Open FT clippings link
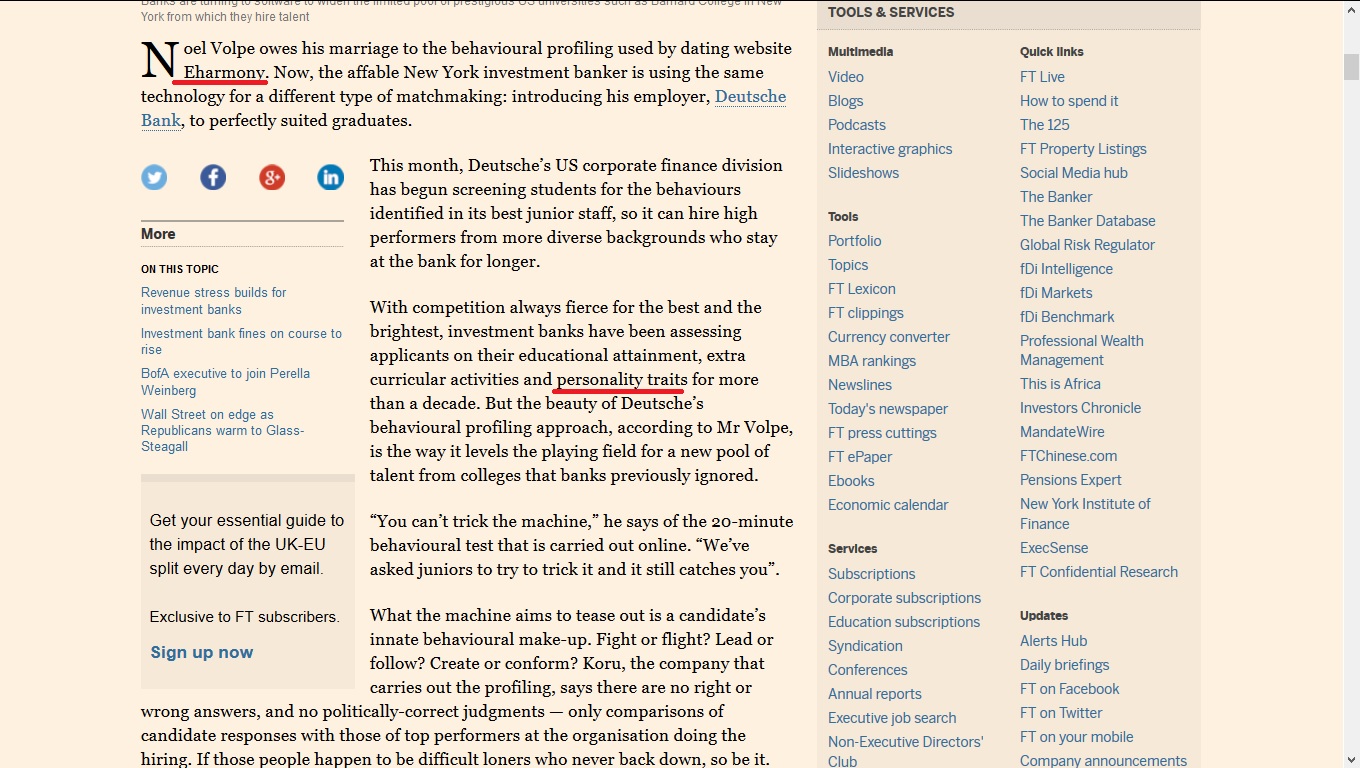Screen dimensions: 1360x768 (866, 313)
